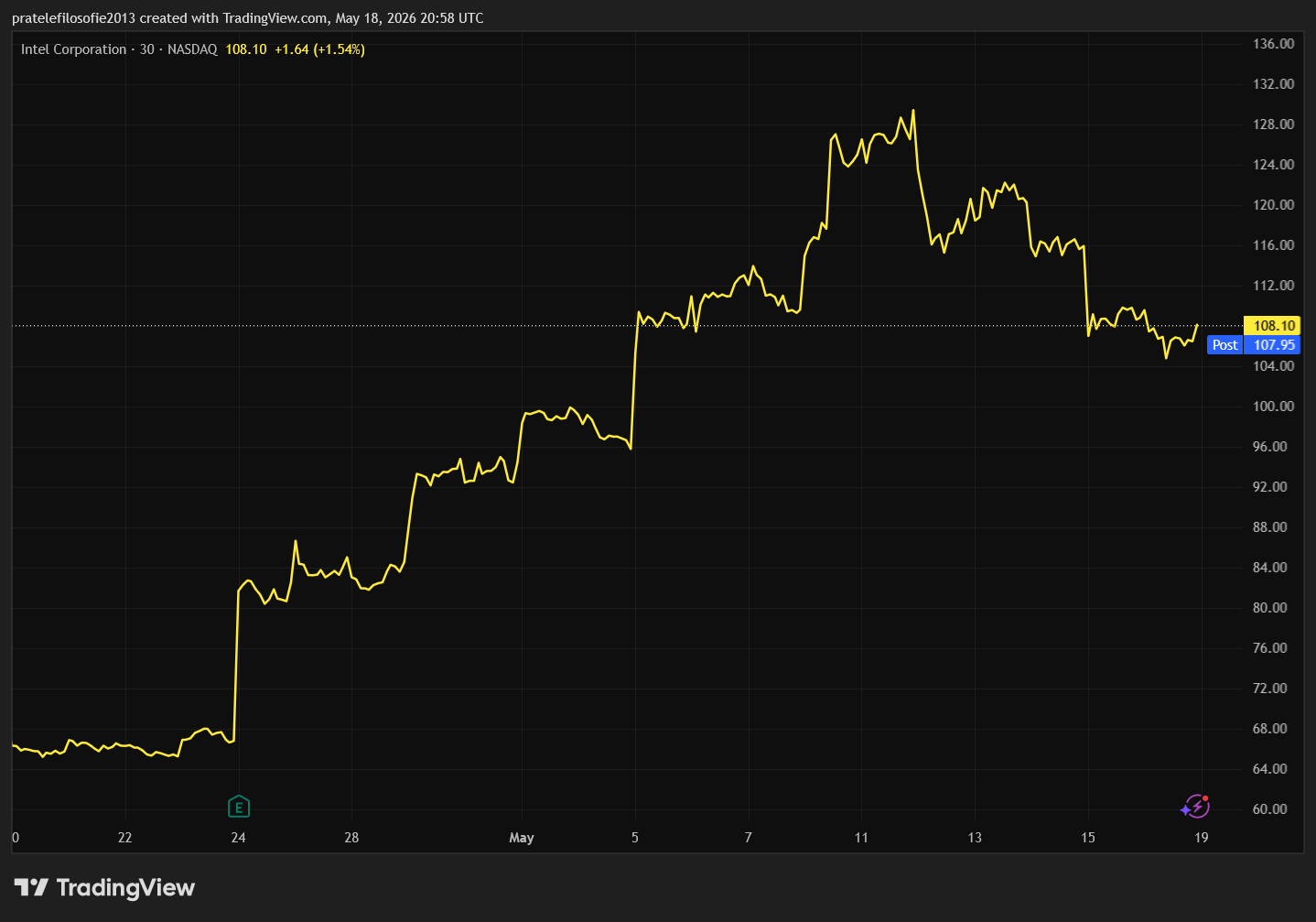Viewport: 1316px width, 922px height.
Task: Click the 24 date on time axis
Action: click(238, 838)
